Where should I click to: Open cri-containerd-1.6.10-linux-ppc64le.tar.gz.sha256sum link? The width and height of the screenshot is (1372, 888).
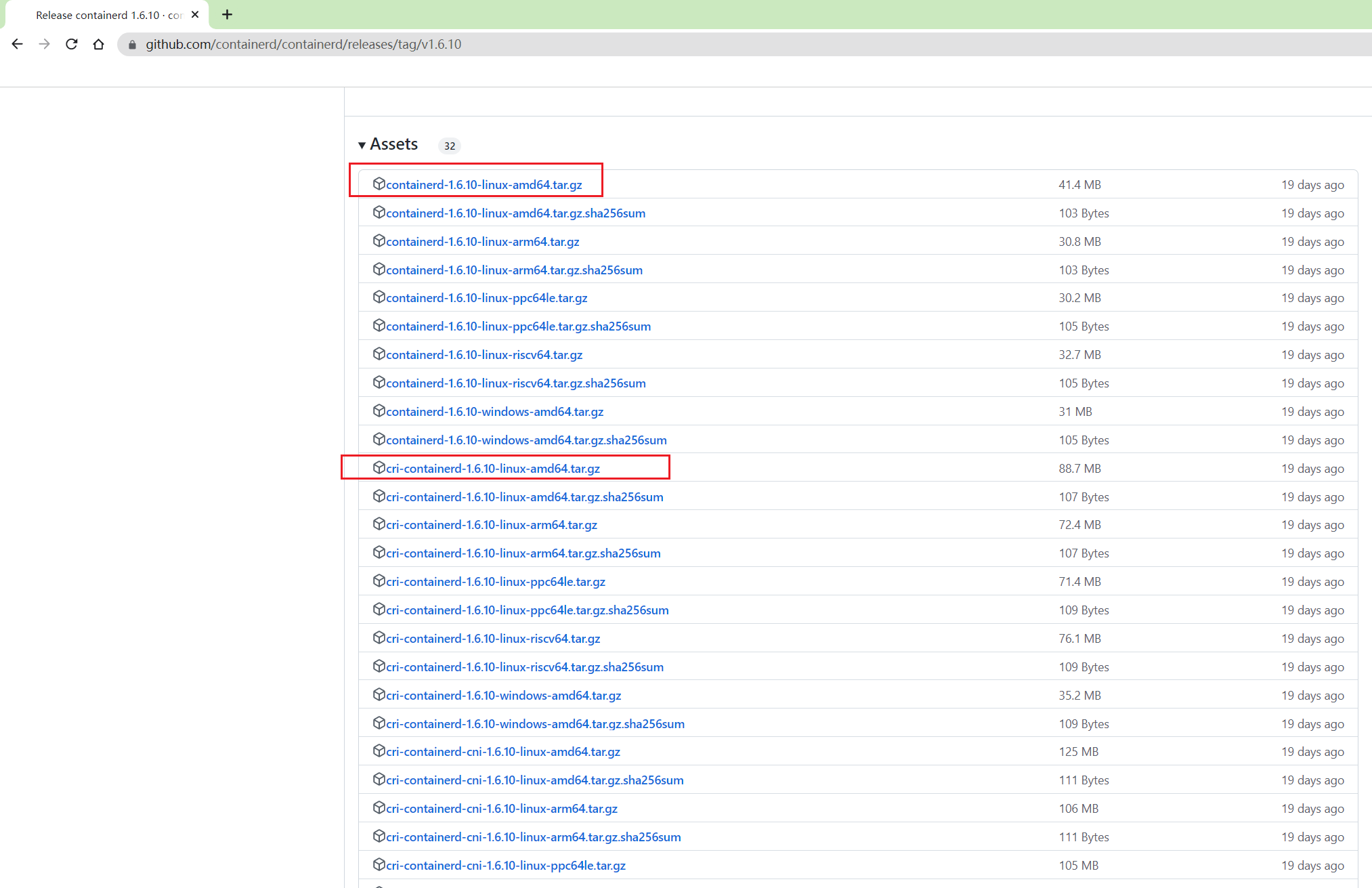(528, 610)
